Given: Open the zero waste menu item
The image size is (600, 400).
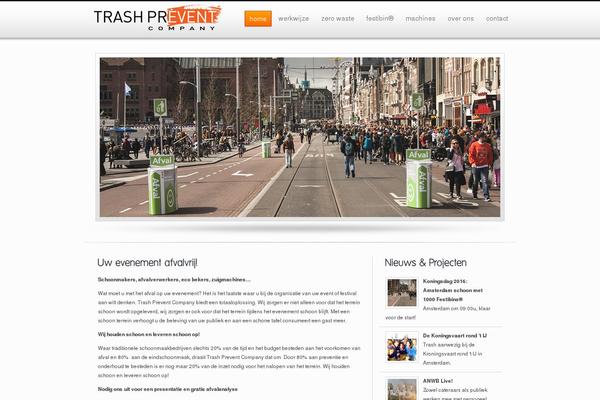Looking at the screenshot, I should coord(338,18).
